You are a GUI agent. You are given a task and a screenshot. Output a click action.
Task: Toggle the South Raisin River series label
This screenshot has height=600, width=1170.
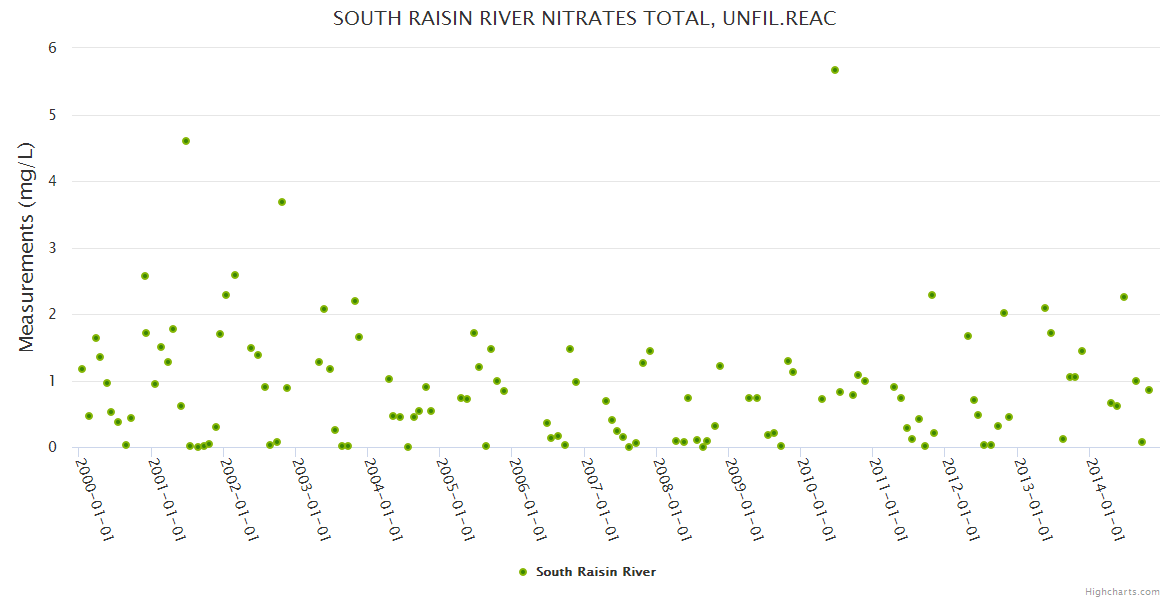[595, 572]
